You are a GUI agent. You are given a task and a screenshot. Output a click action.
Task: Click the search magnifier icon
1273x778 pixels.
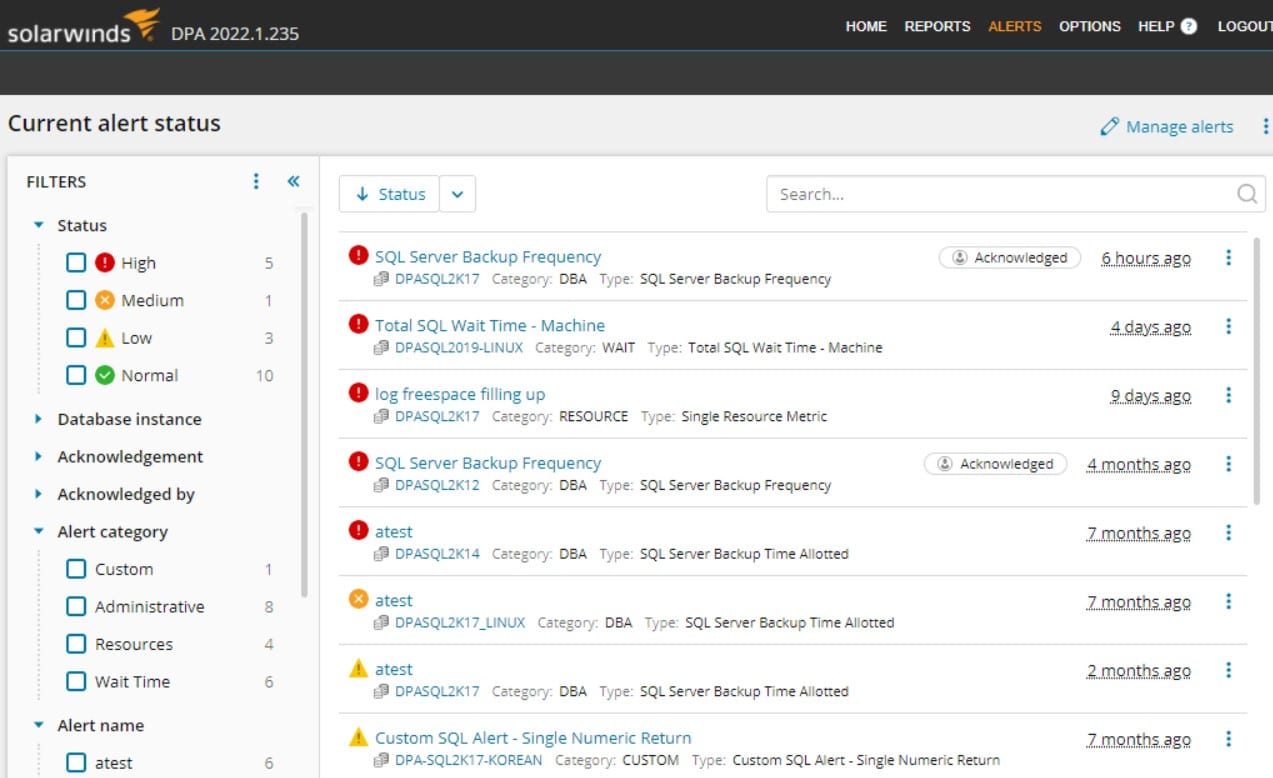tap(1247, 194)
